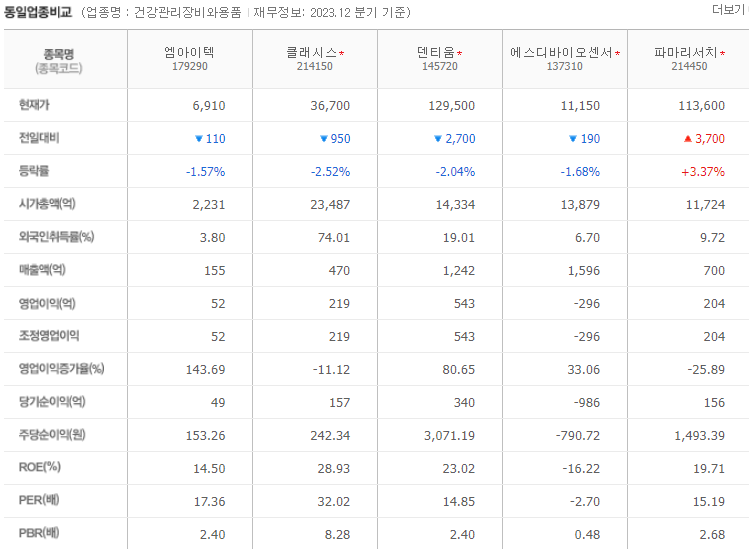Screen dimensions: 749x549
Task: Click the 주당순이익(원) row label
Action: pyautogui.click(x=52, y=434)
